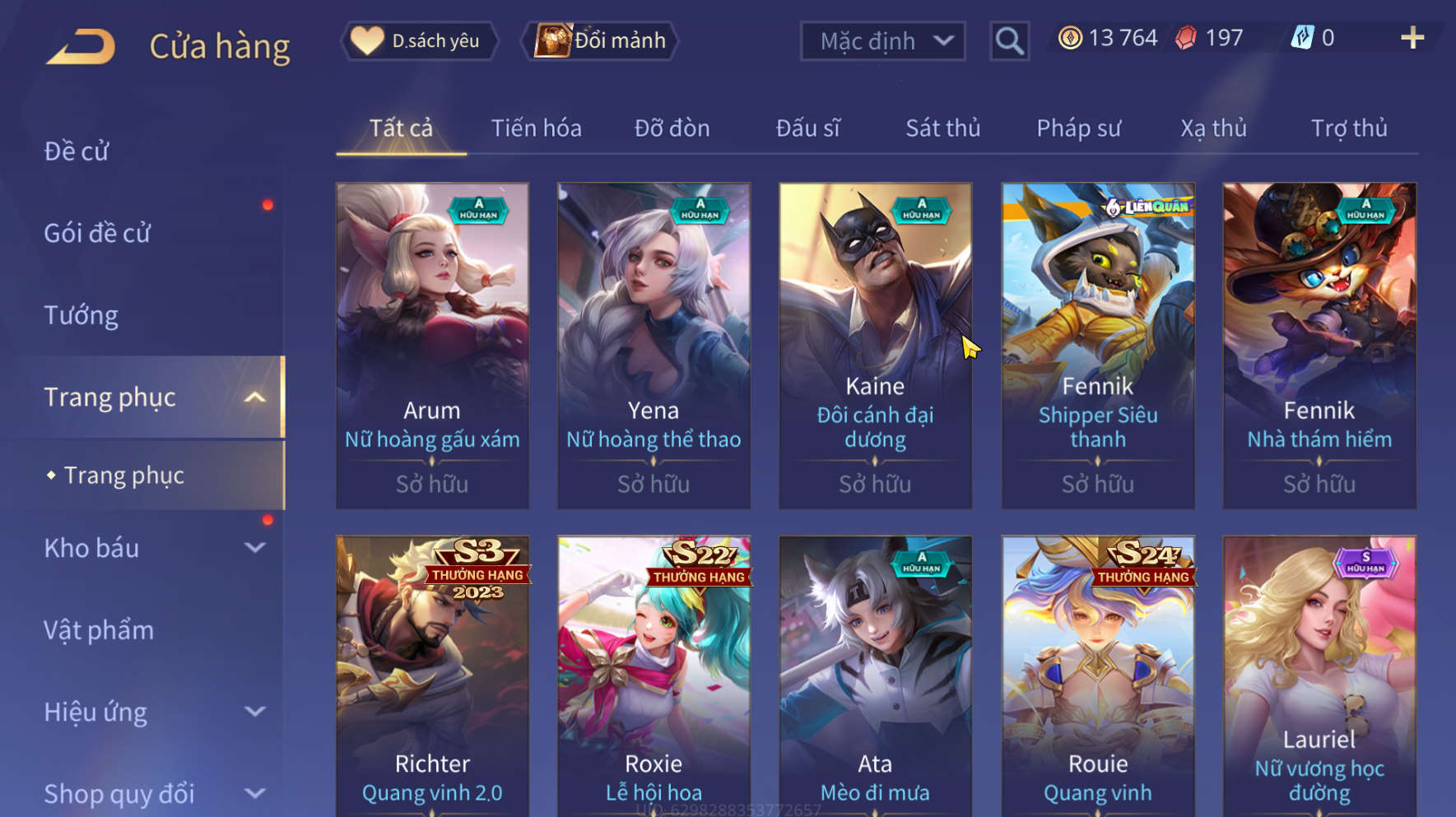The image size is (1456, 817).
Task: Collapse the Trang phục sidebar section
Action: (x=255, y=397)
